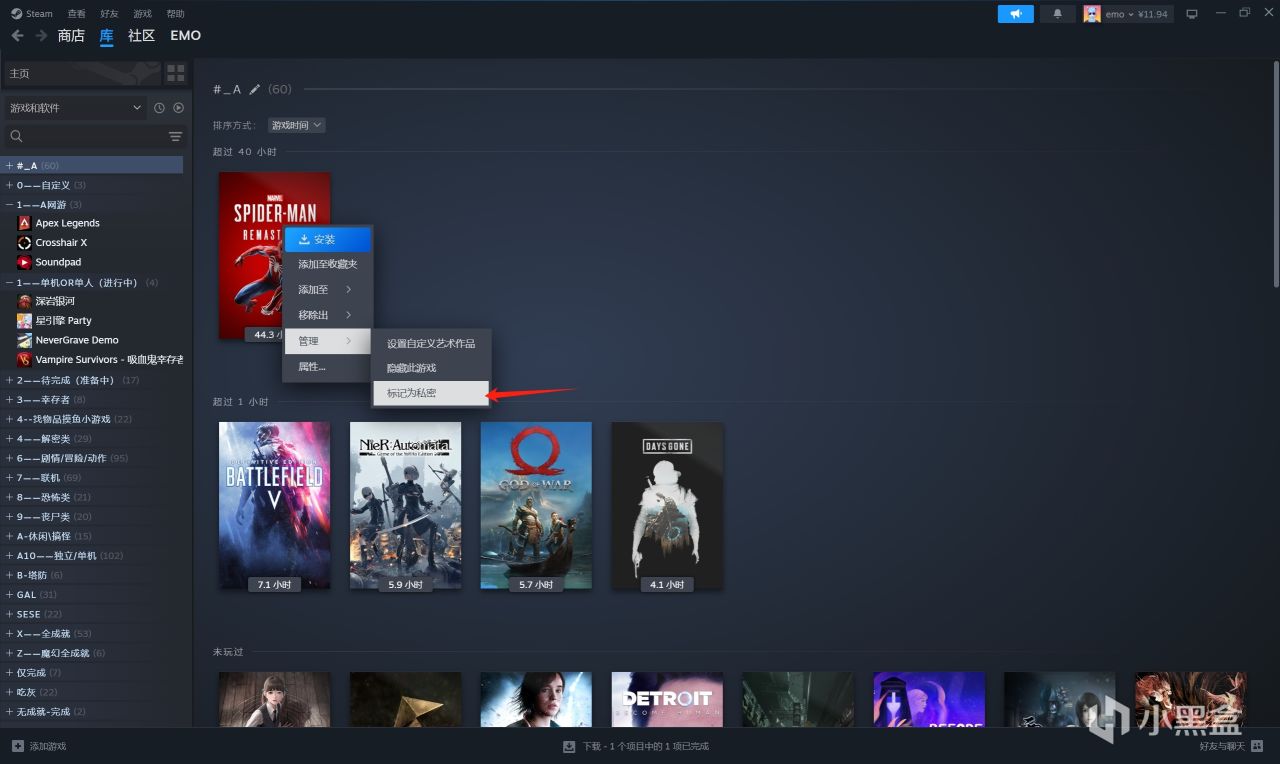The width and height of the screenshot is (1280, 764).
Task: Click the NeverGrave Demo game icon
Action: point(25,340)
